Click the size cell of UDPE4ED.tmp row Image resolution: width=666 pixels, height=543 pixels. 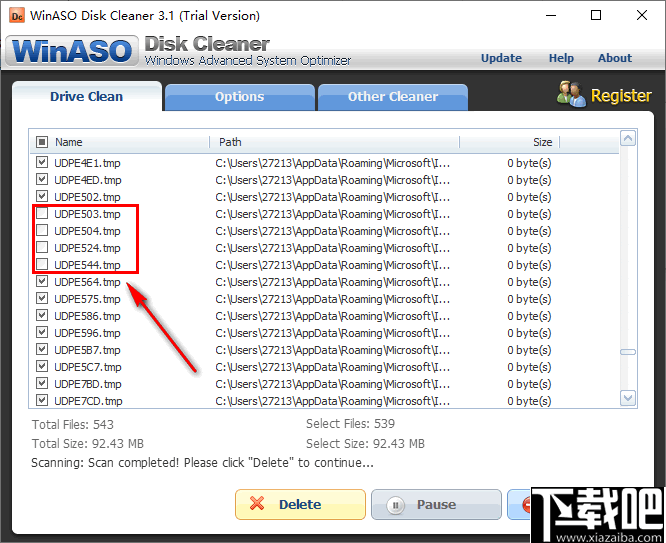pyautogui.click(x=529, y=180)
